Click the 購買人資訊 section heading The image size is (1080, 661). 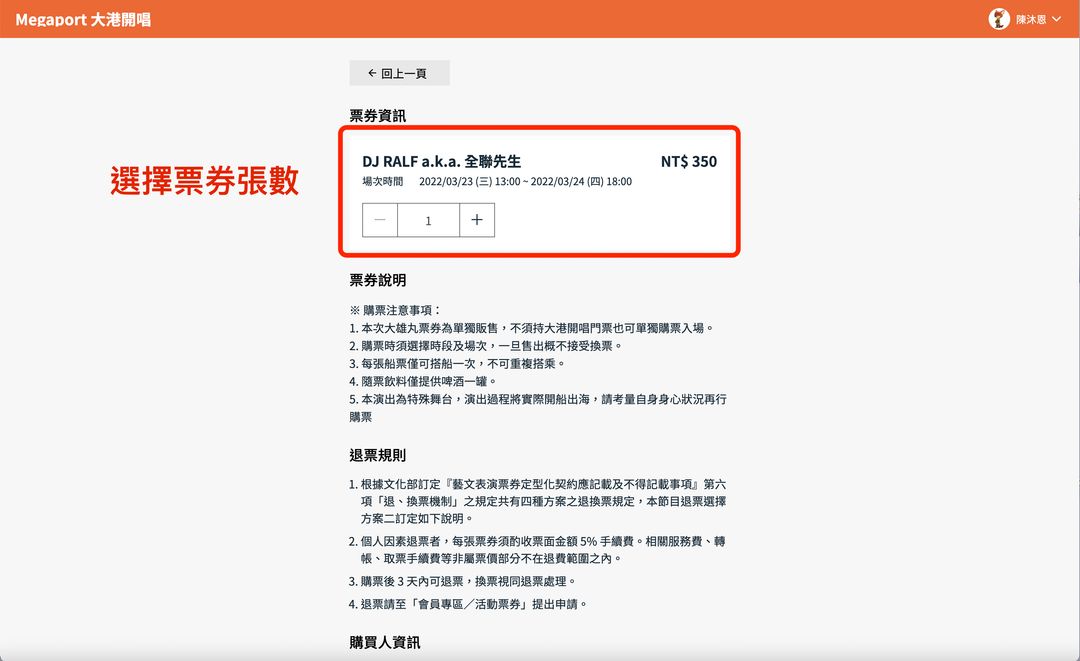[x=385, y=641]
